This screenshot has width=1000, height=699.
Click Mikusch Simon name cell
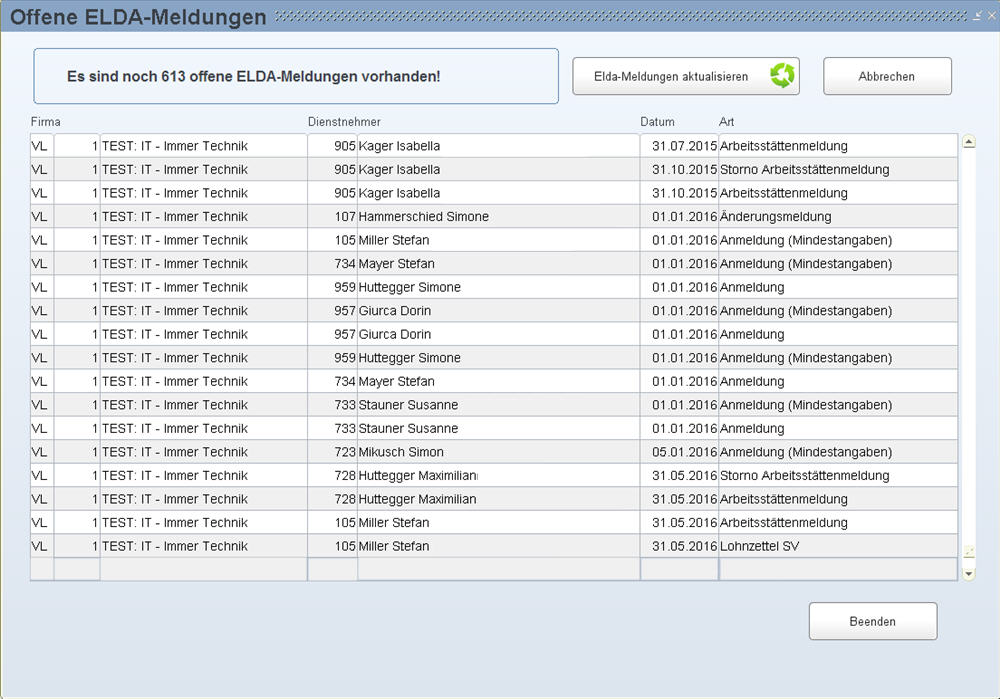click(498, 452)
